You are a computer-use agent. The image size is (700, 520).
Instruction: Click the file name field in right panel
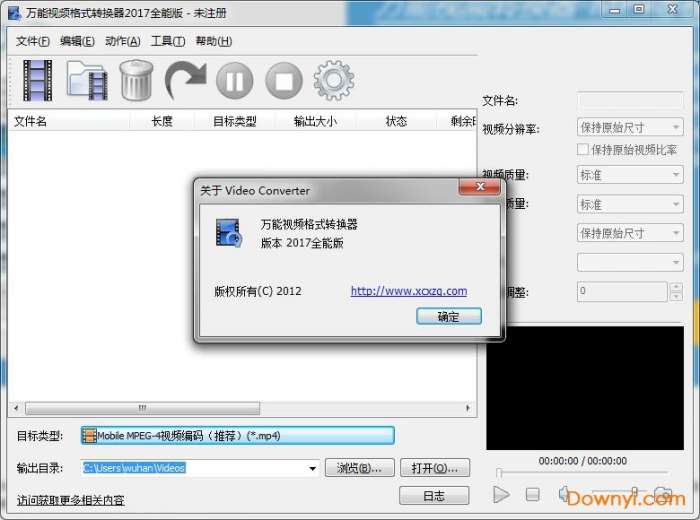630,100
